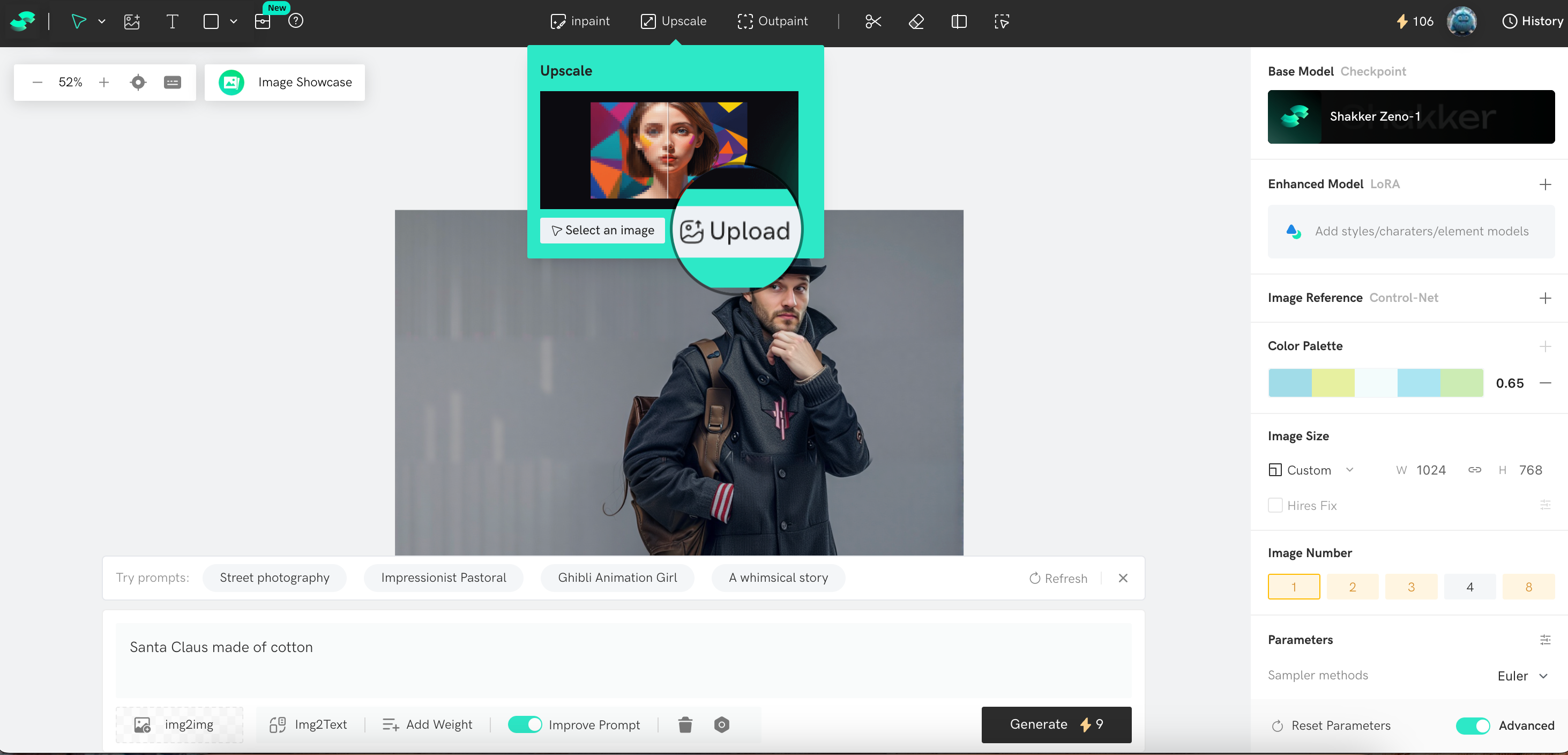Image resolution: width=1568 pixels, height=755 pixels.
Task: Select the Outpaint tool
Action: point(772,21)
